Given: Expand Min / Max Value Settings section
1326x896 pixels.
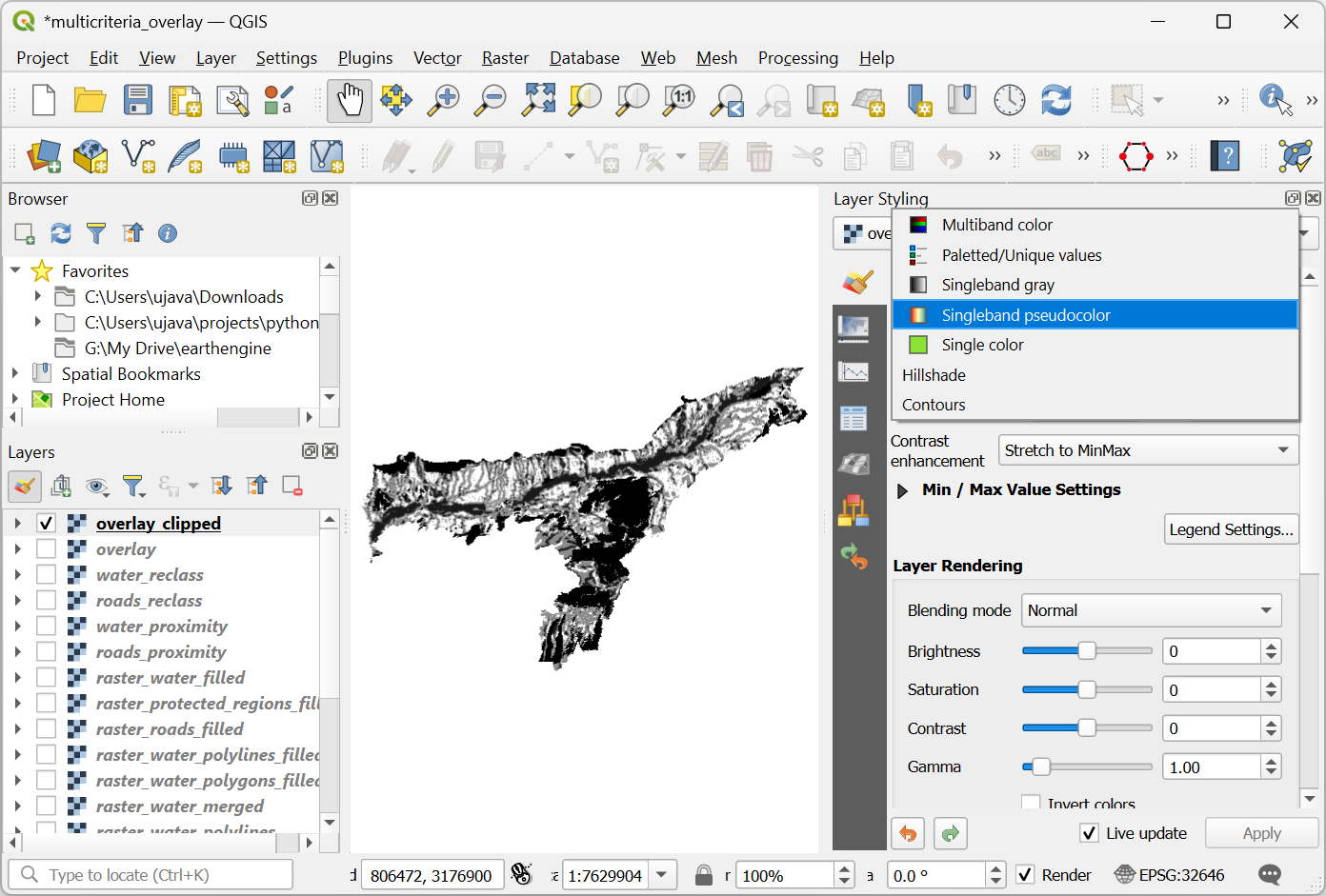Looking at the screenshot, I should click(x=902, y=490).
